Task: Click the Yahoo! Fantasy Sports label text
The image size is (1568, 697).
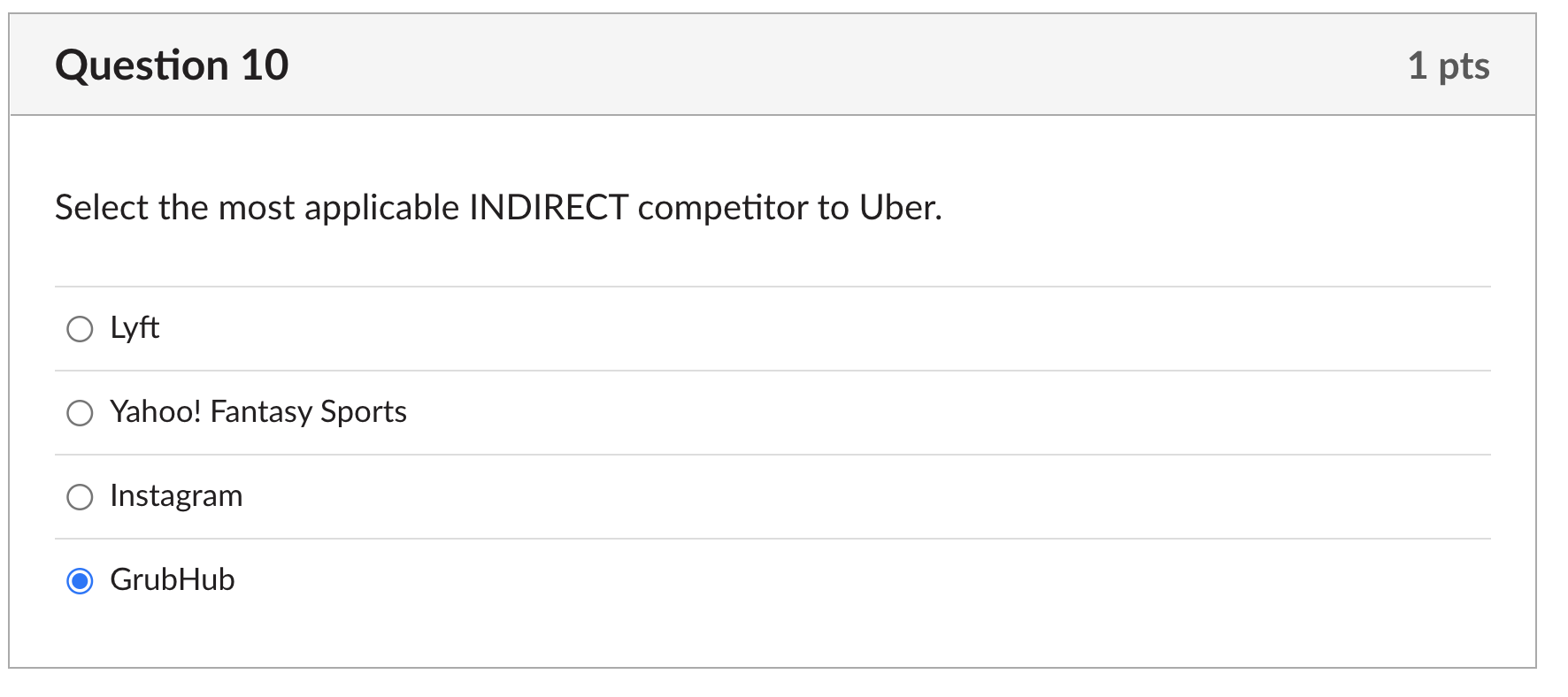Action: click(257, 411)
